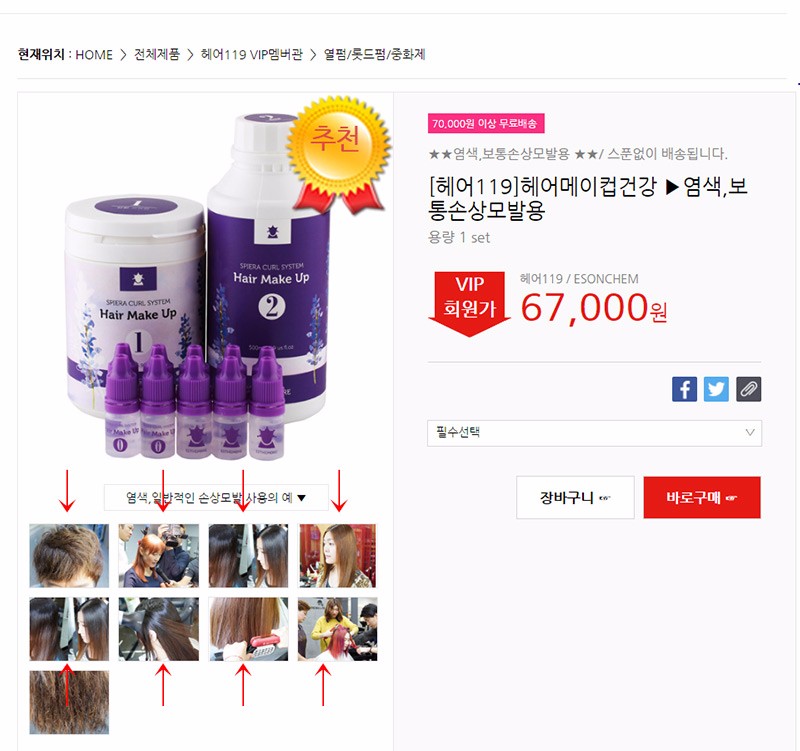The width and height of the screenshot is (800, 751).
Task: Copy link with paperclip icon
Action: click(748, 389)
